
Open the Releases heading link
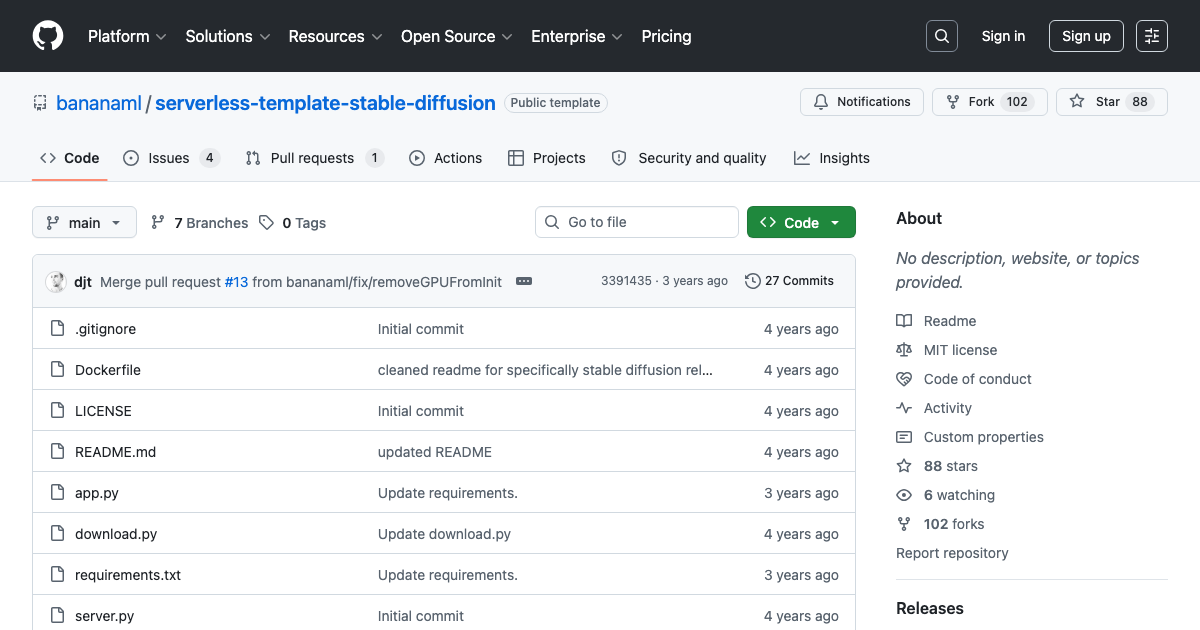[930, 608]
